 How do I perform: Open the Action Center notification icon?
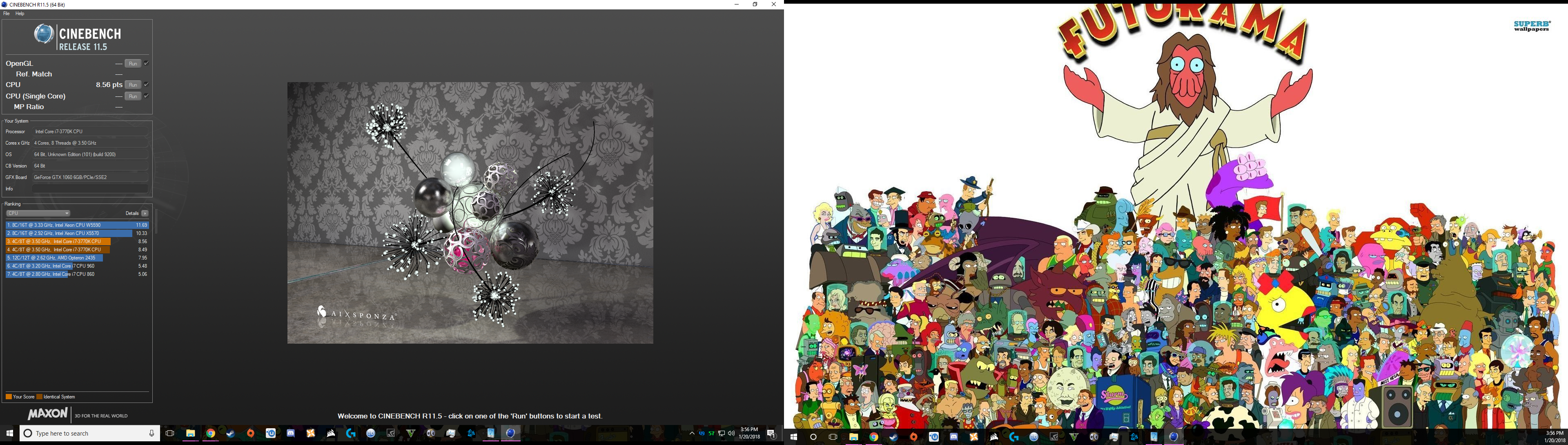(771, 434)
